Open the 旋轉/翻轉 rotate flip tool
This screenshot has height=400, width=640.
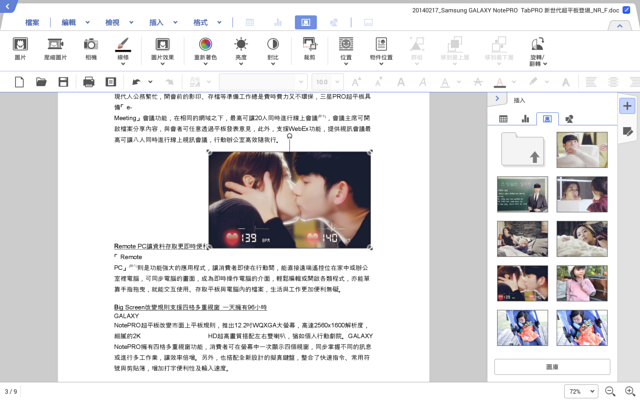click(x=538, y=51)
